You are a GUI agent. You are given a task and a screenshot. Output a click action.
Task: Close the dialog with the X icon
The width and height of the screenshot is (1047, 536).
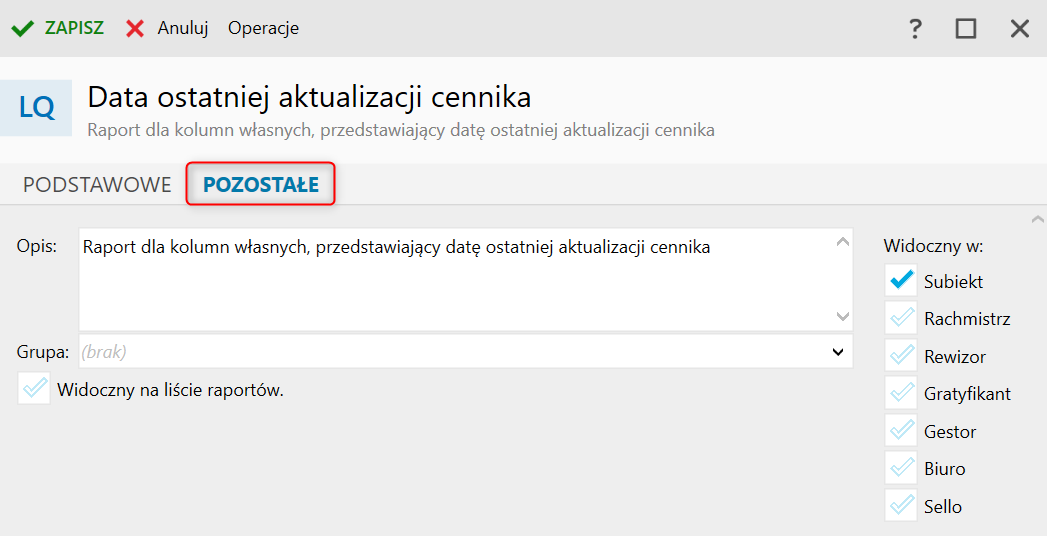coord(1019,29)
